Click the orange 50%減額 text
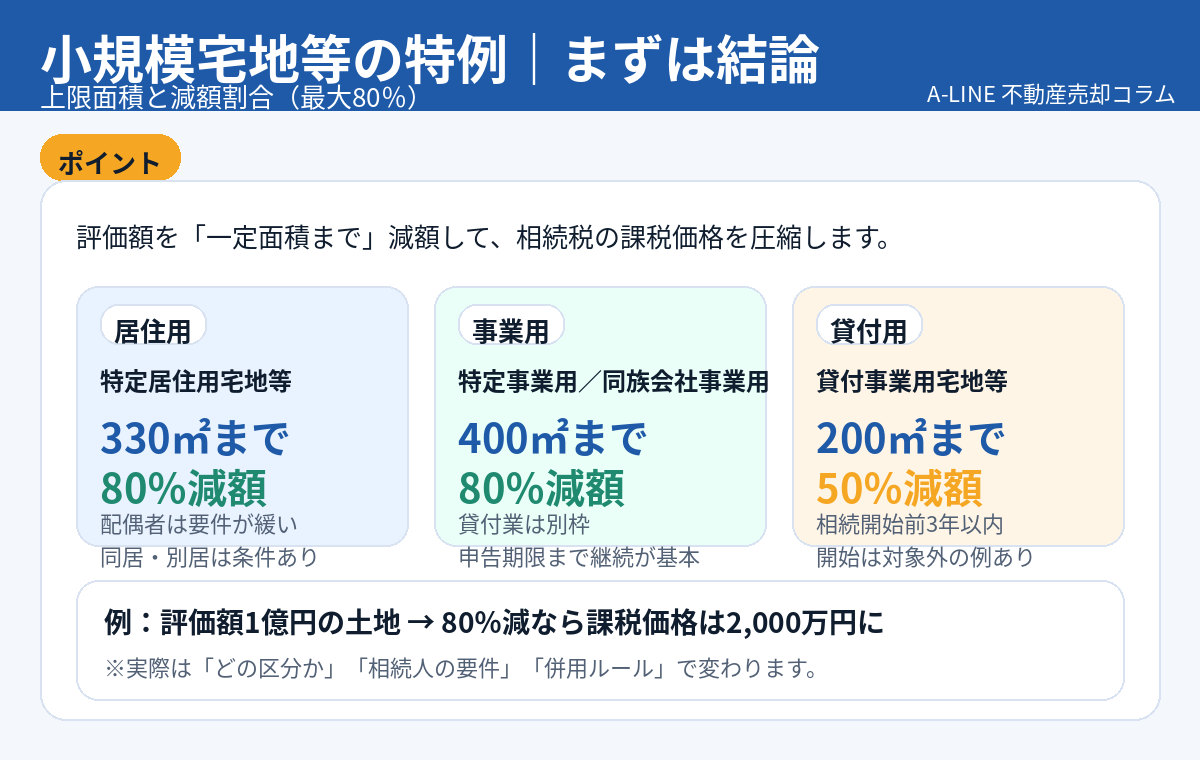The height and width of the screenshot is (760, 1200). 899,488
